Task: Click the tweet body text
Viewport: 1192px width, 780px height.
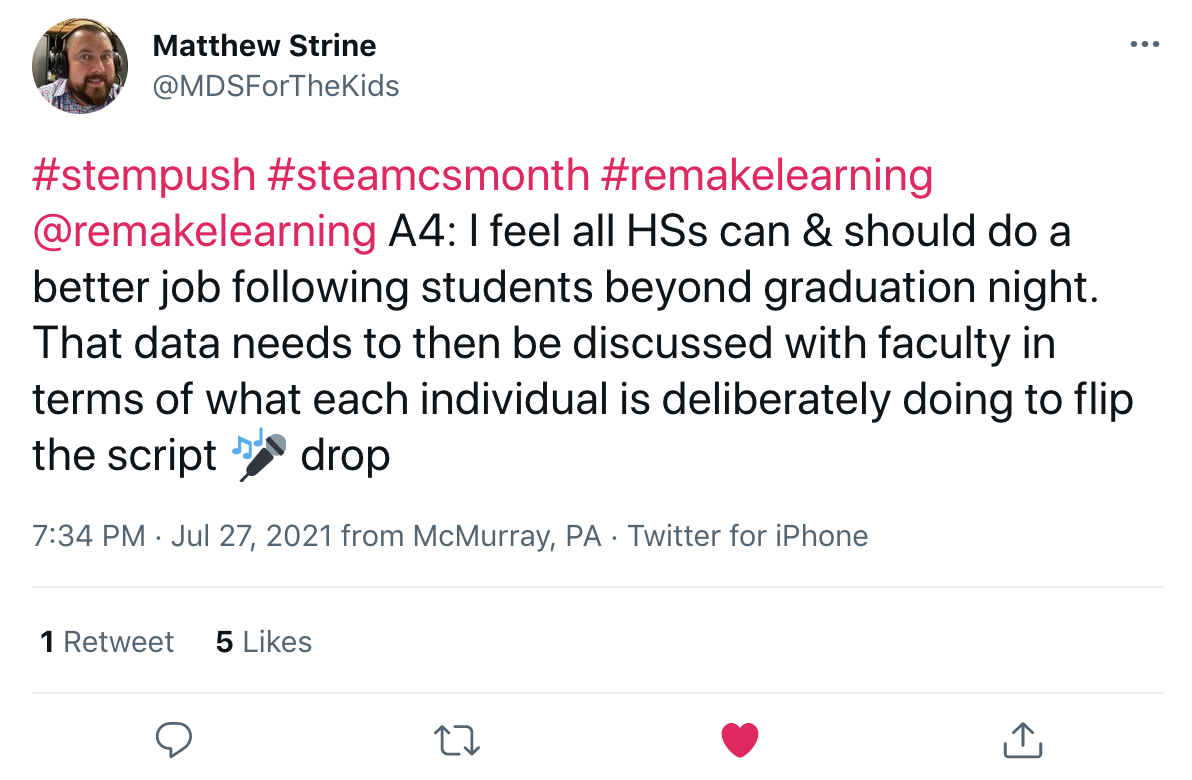Action: click(580, 344)
